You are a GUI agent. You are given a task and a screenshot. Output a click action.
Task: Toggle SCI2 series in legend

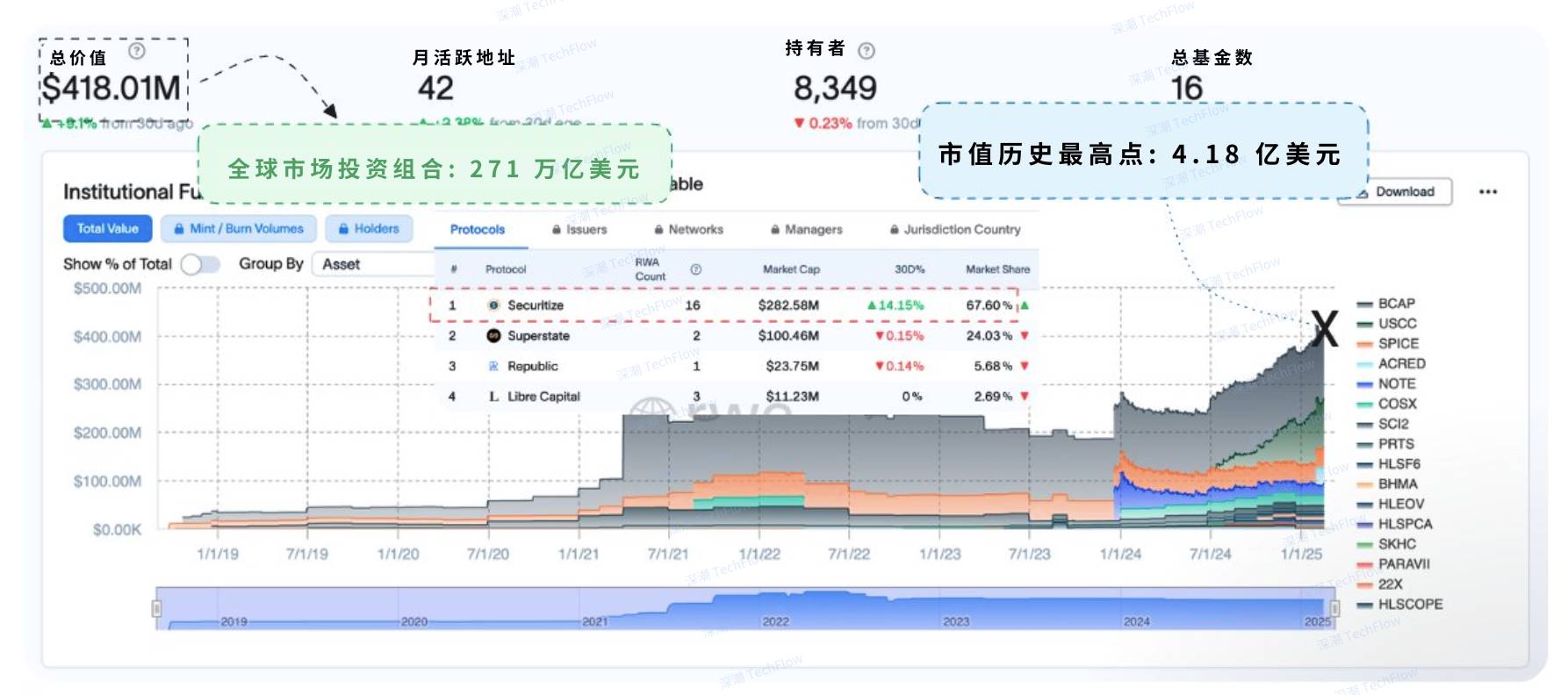(1383, 424)
